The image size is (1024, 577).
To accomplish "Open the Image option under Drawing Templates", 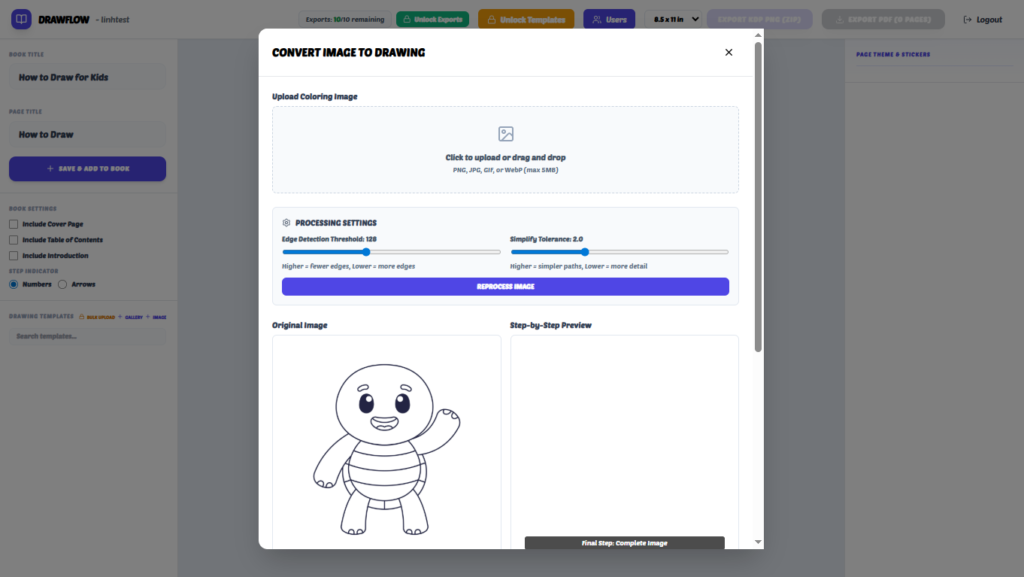I will 160,317.
